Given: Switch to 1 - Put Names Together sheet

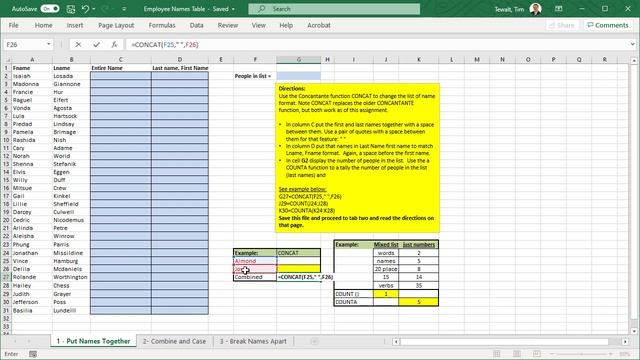Looking at the screenshot, I should tap(93, 341).
